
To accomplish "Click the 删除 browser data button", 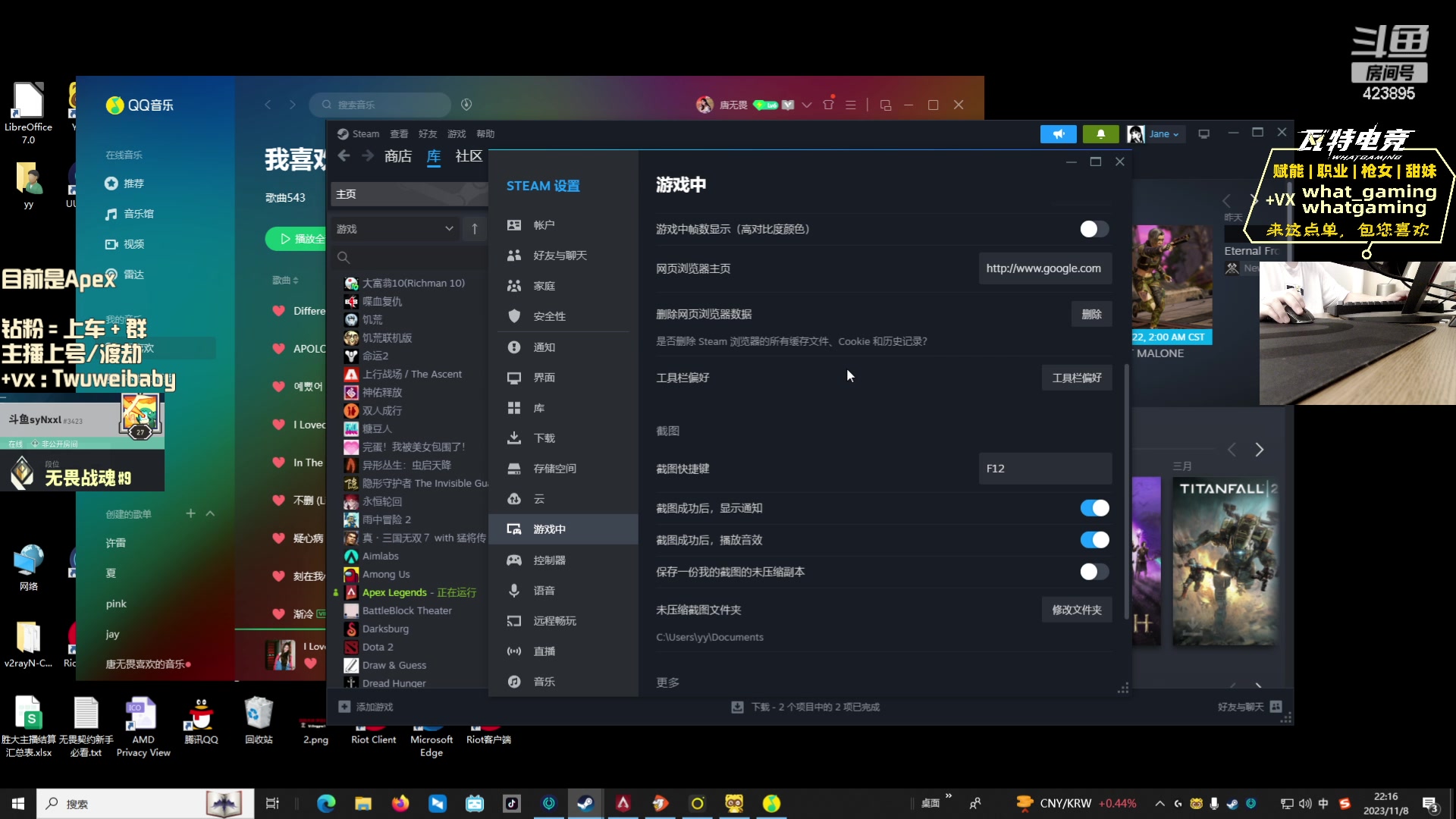I will [x=1092, y=315].
